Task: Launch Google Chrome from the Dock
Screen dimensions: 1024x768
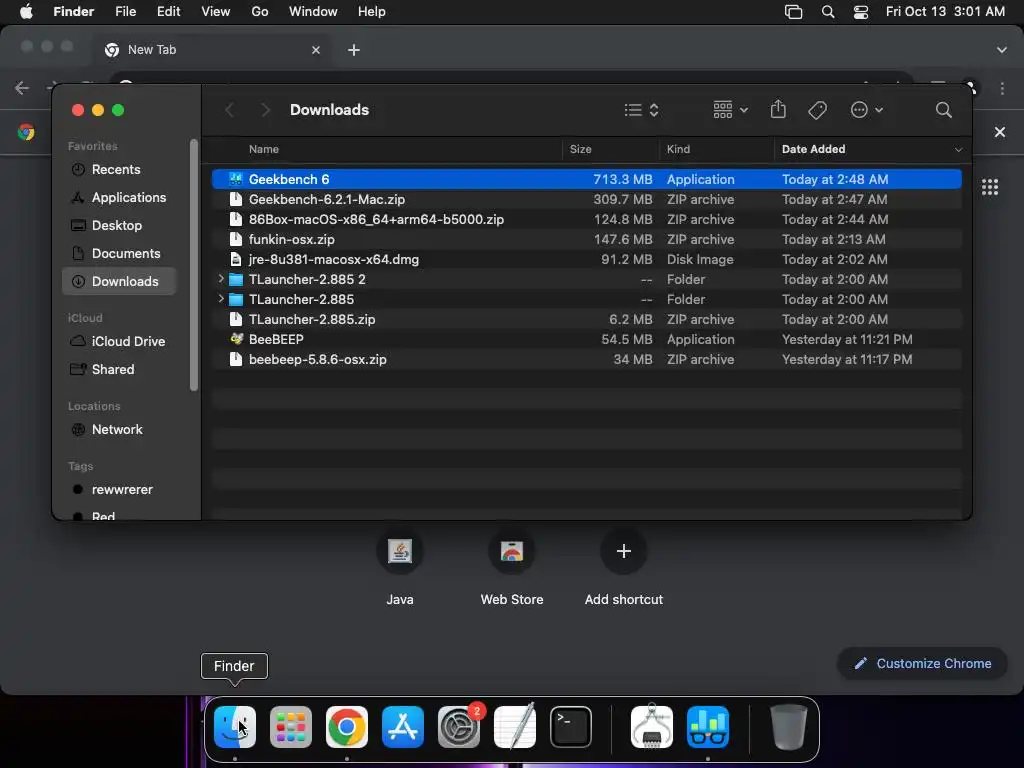Action: tap(347, 727)
